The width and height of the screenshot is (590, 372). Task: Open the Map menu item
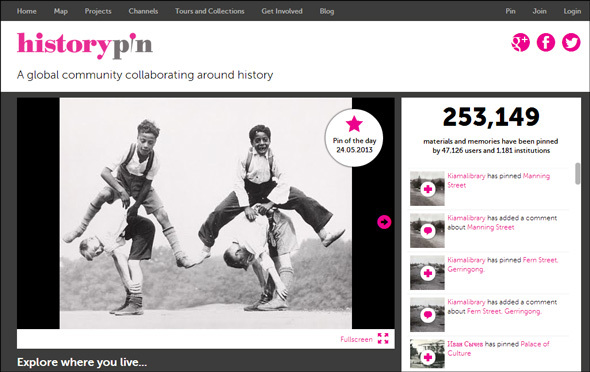tap(61, 11)
